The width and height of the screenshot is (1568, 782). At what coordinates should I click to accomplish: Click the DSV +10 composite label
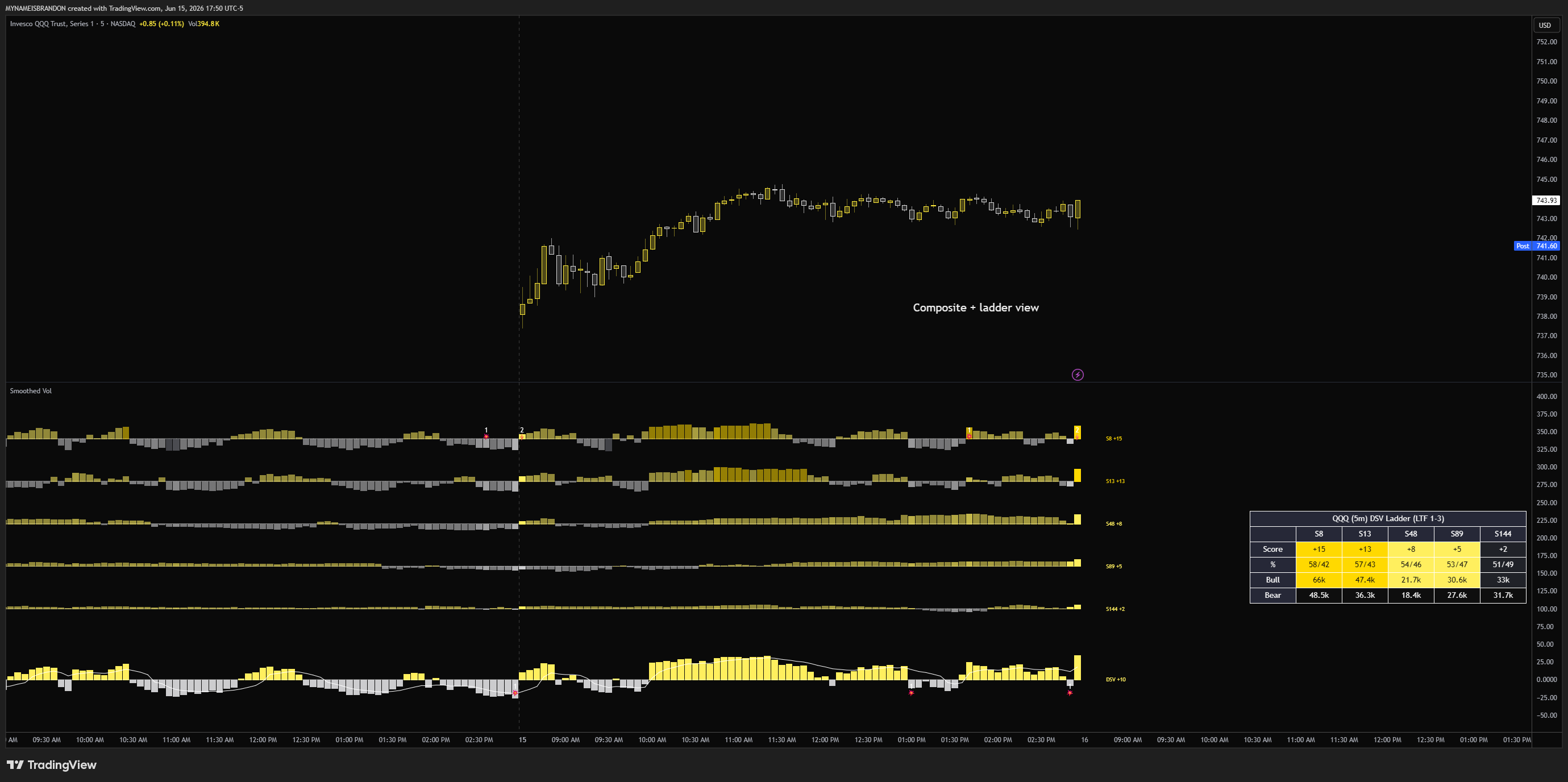coord(1115,680)
